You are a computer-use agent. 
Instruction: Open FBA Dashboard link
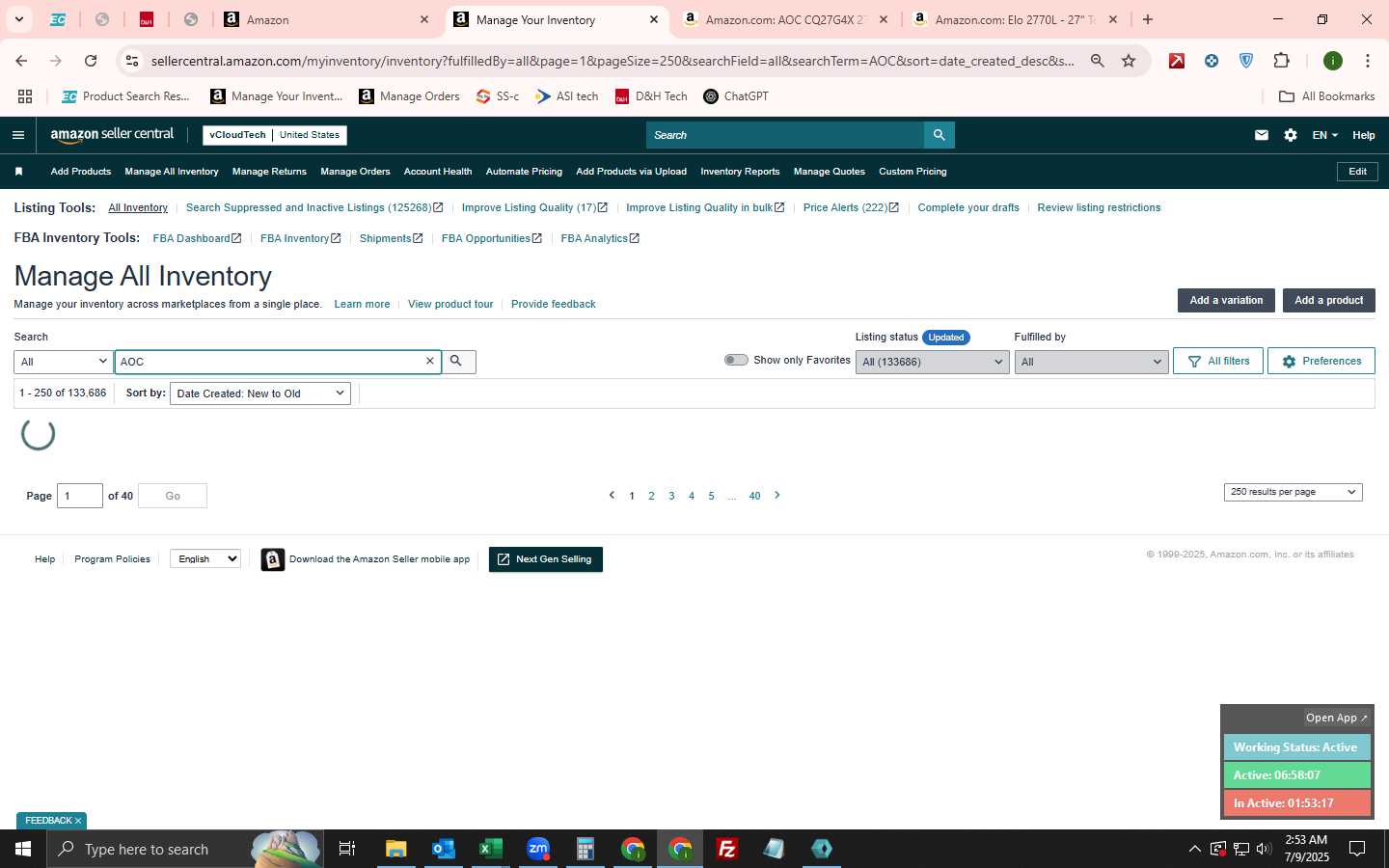coord(197,238)
